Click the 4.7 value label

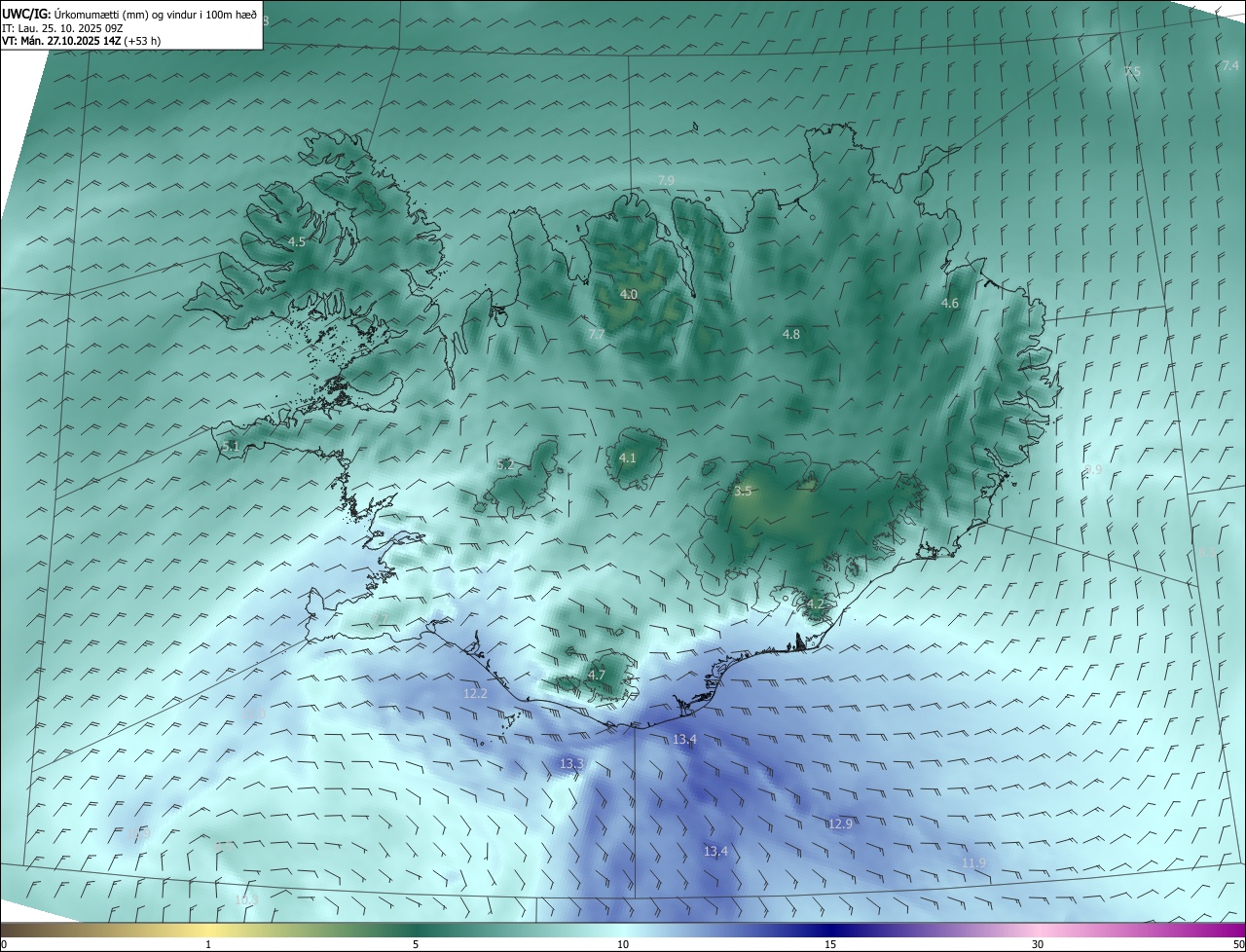pos(597,675)
